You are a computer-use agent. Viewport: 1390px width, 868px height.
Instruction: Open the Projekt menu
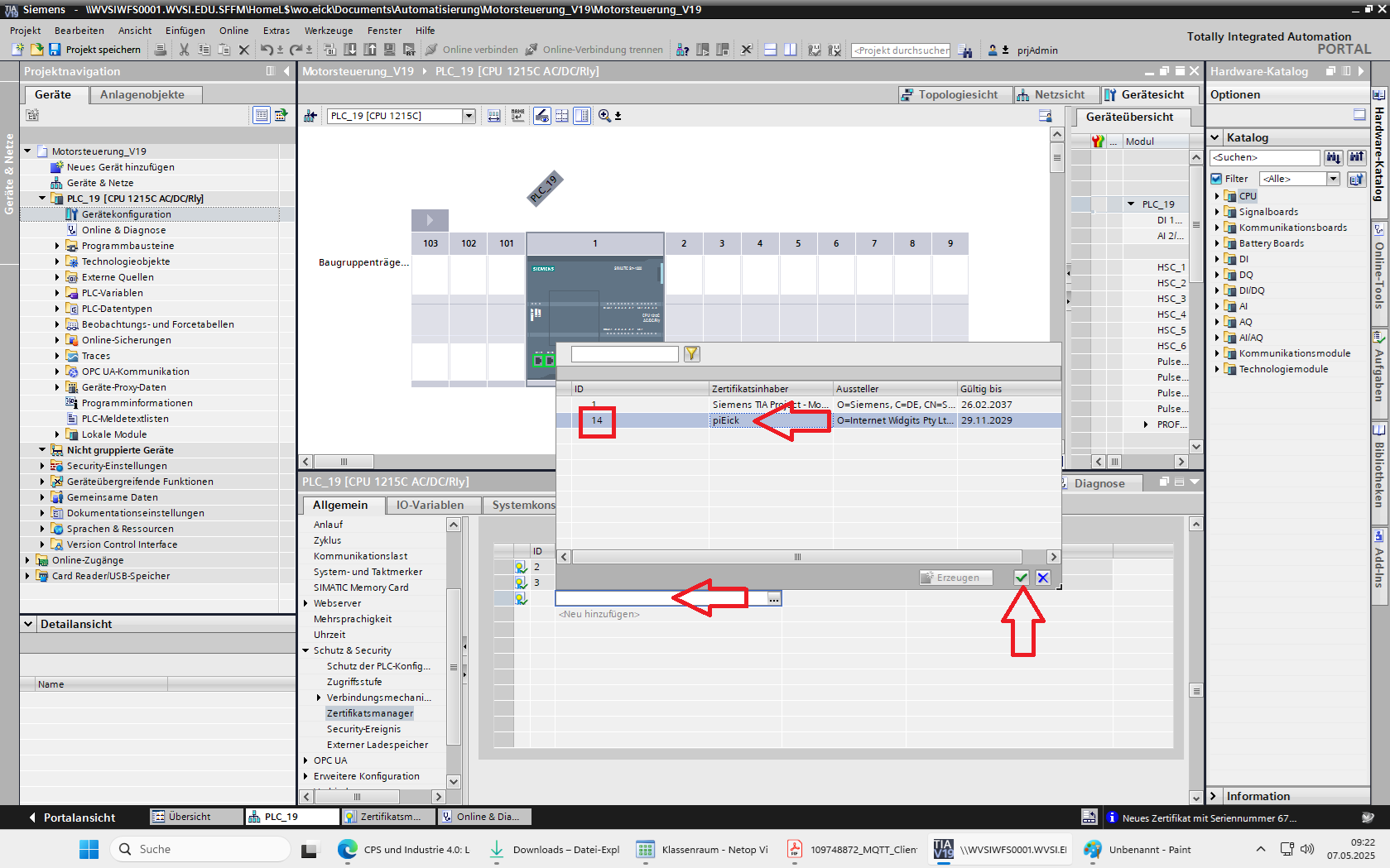click(x=26, y=31)
